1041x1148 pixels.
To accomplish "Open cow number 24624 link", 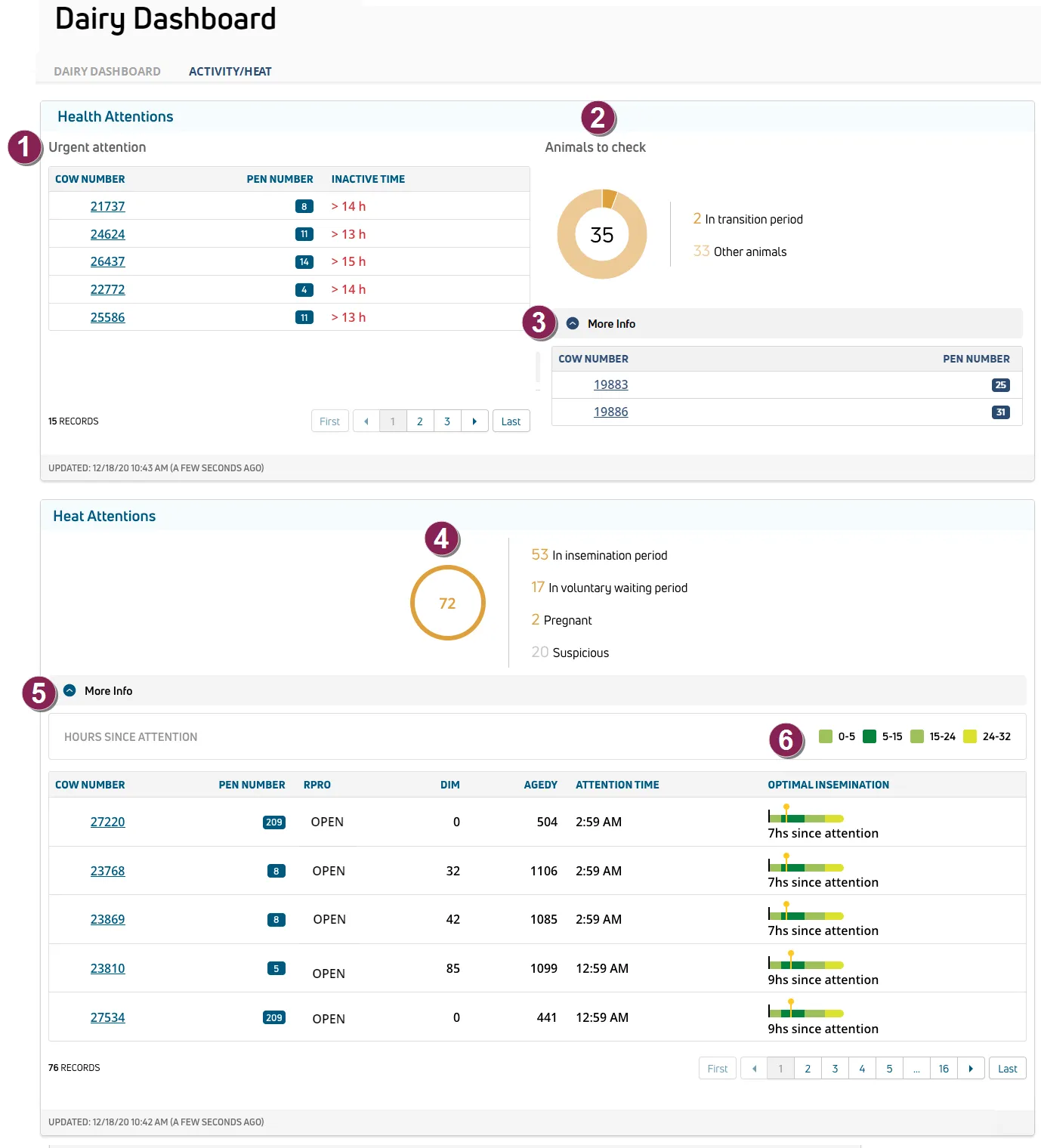I will 108,234.
